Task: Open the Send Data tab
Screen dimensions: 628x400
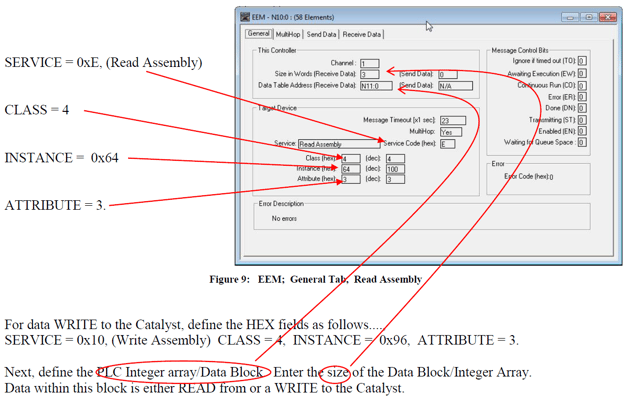Action: pos(321,34)
